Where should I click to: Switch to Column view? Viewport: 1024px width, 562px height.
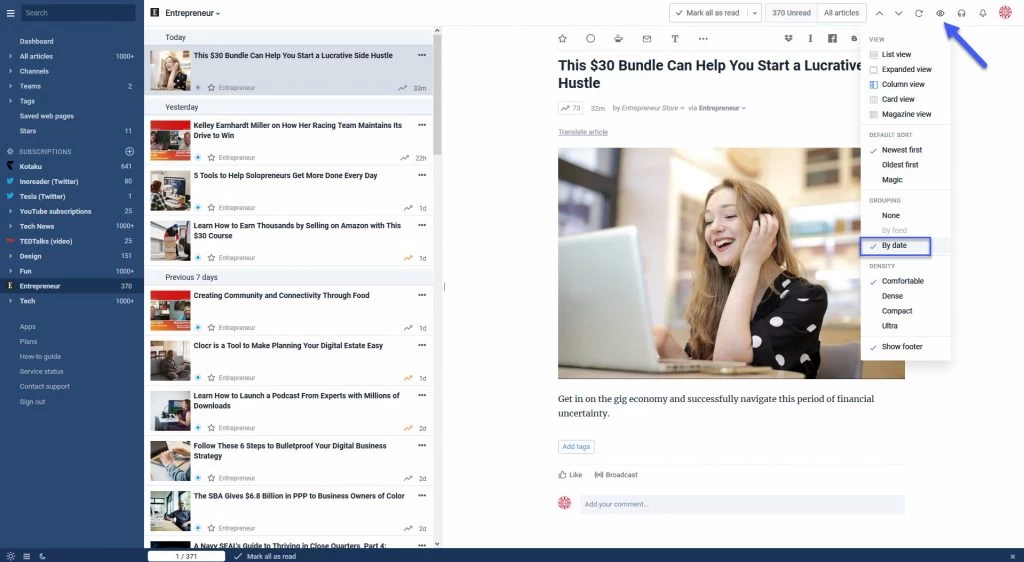pyautogui.click(x=903, y=84)
